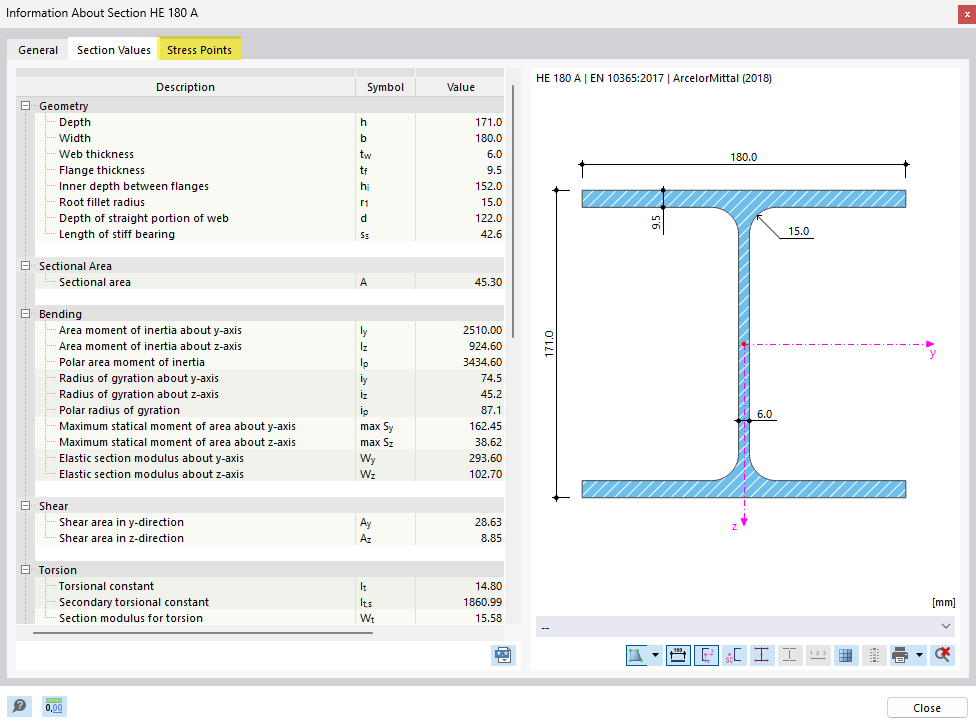
Task: Select the Torsional constant row
Action: click(269, 586)
